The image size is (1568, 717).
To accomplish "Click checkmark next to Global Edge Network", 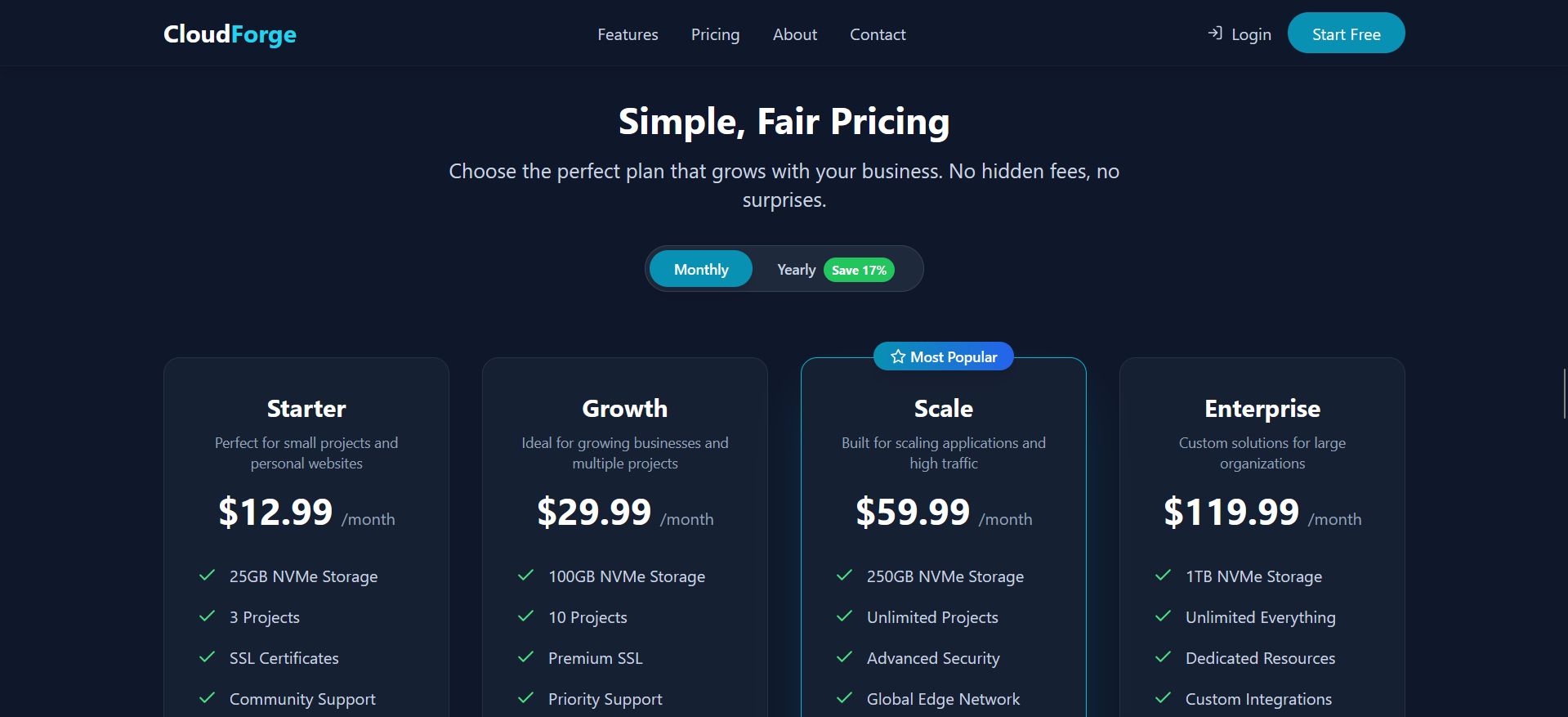I will (845, 698).
